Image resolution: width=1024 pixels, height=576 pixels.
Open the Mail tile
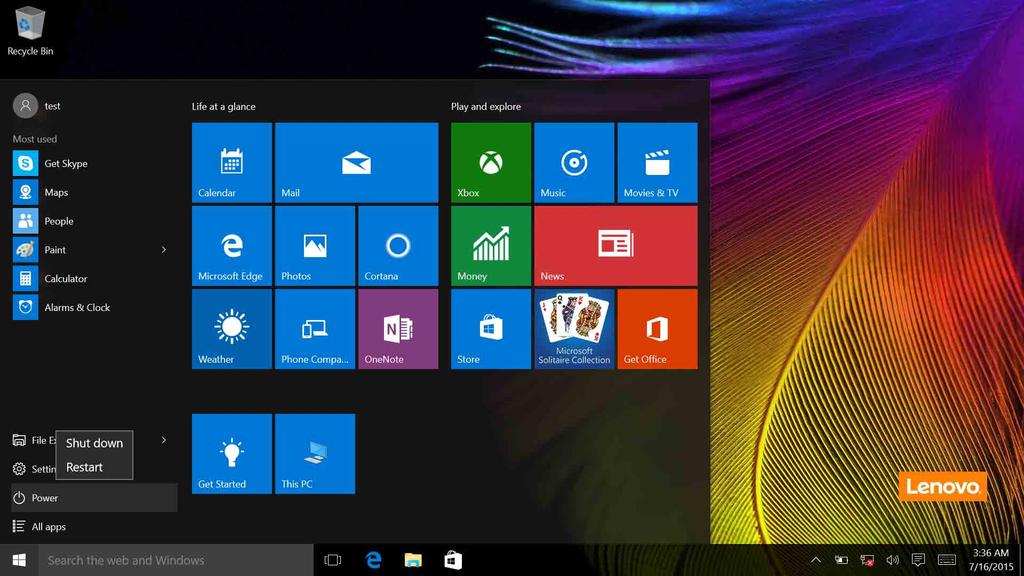357,163
